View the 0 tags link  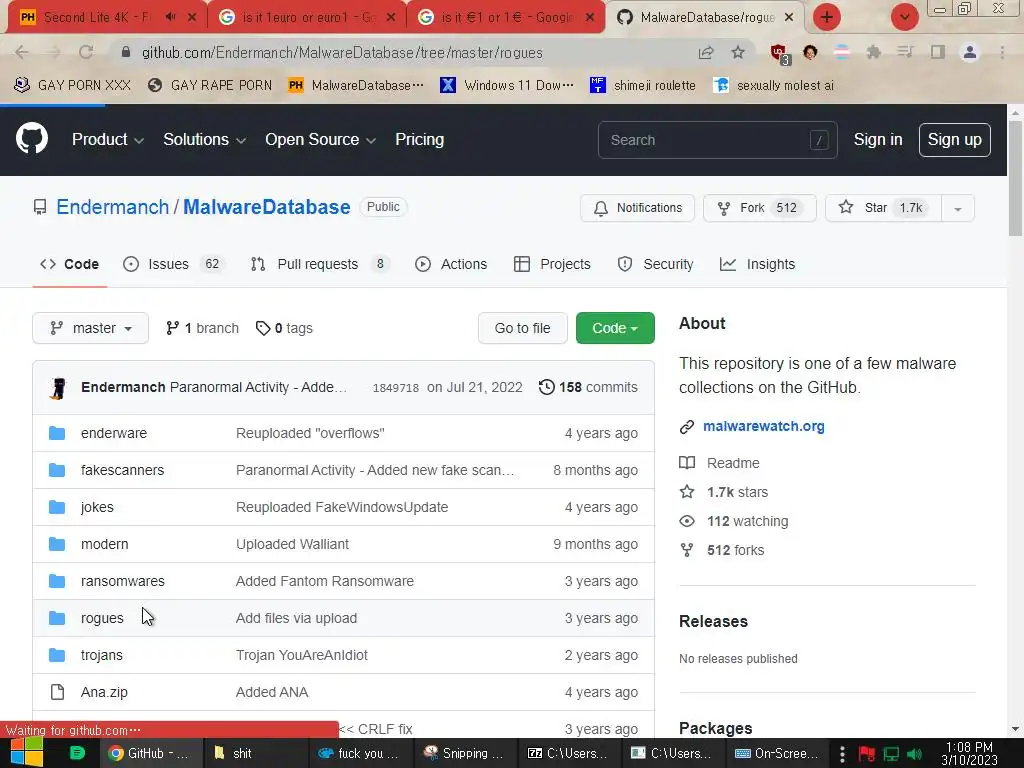tap(284, 328)
